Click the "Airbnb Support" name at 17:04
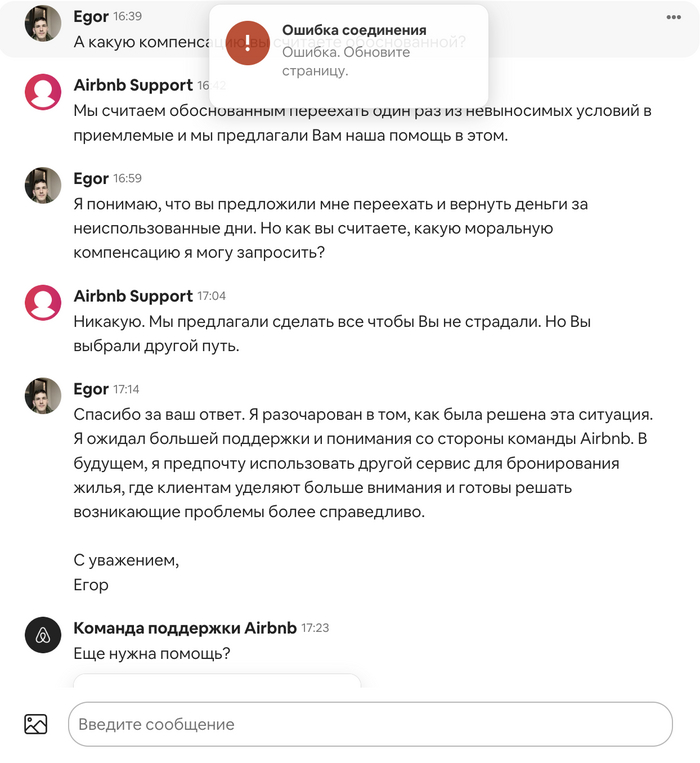 point(133,296)
